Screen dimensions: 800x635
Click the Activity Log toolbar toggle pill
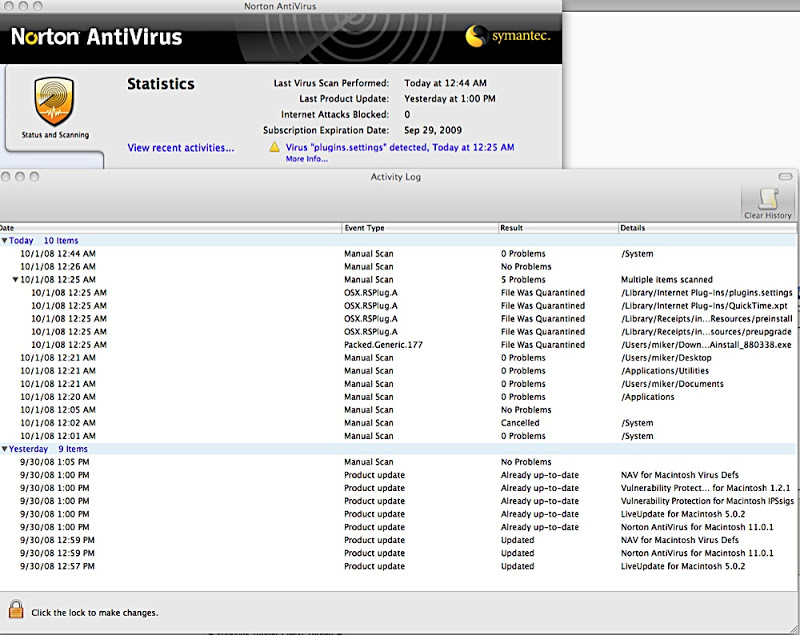tap(785, 176)
